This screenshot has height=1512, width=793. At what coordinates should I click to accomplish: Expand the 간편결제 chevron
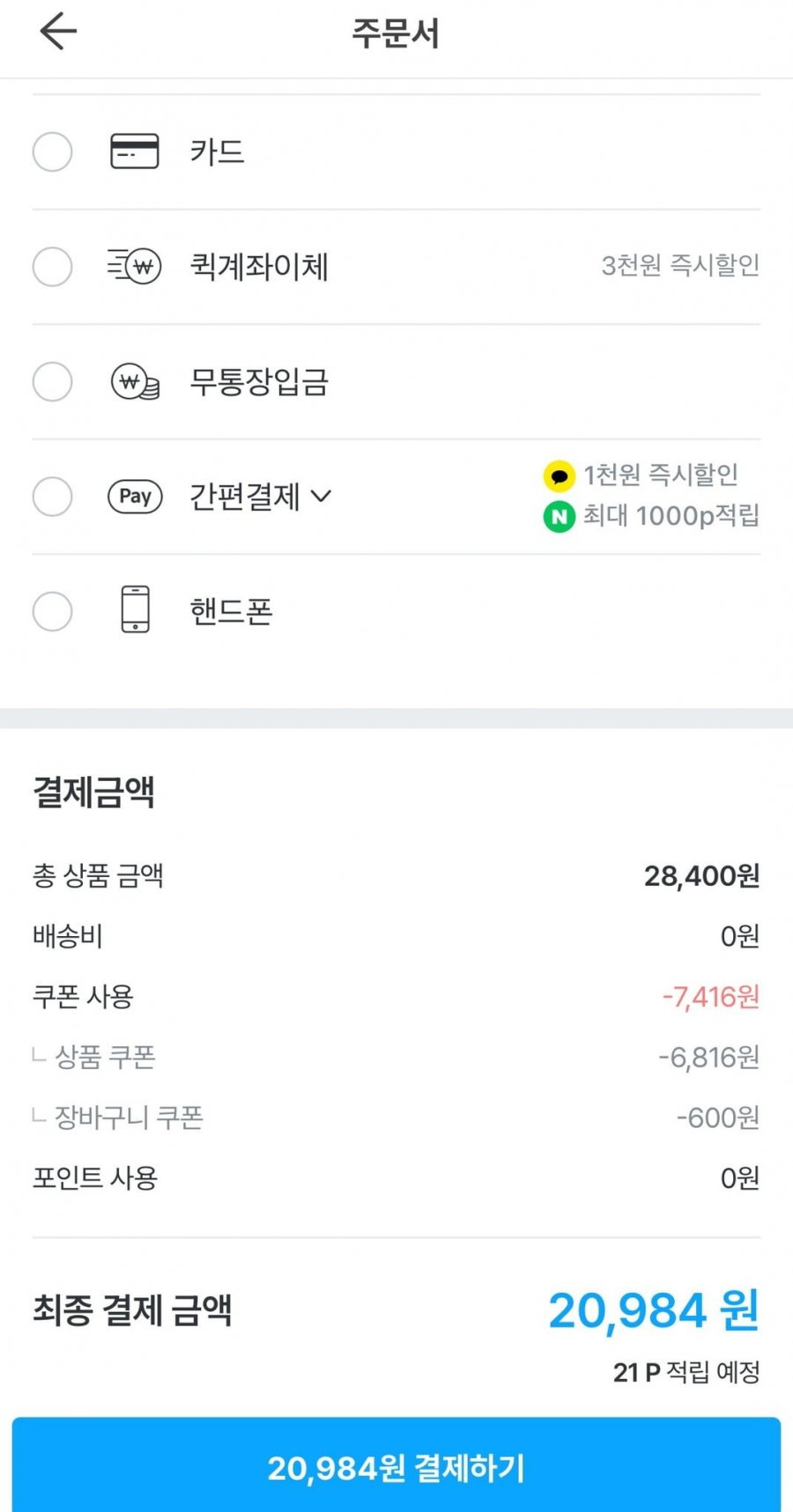[x=322, y=497]
